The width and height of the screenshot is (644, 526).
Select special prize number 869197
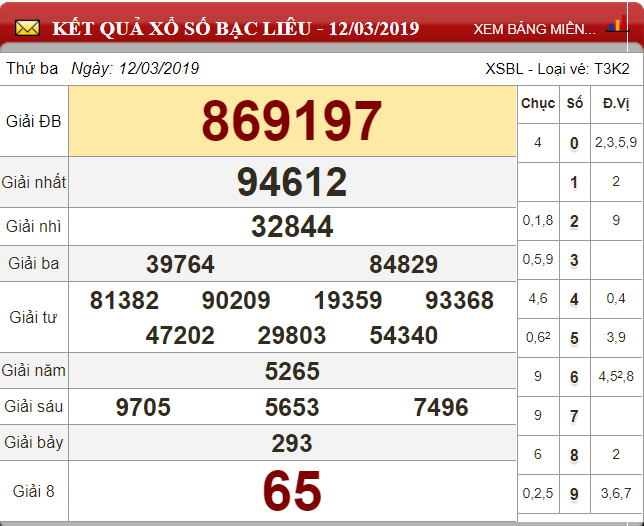click(292, 121)
